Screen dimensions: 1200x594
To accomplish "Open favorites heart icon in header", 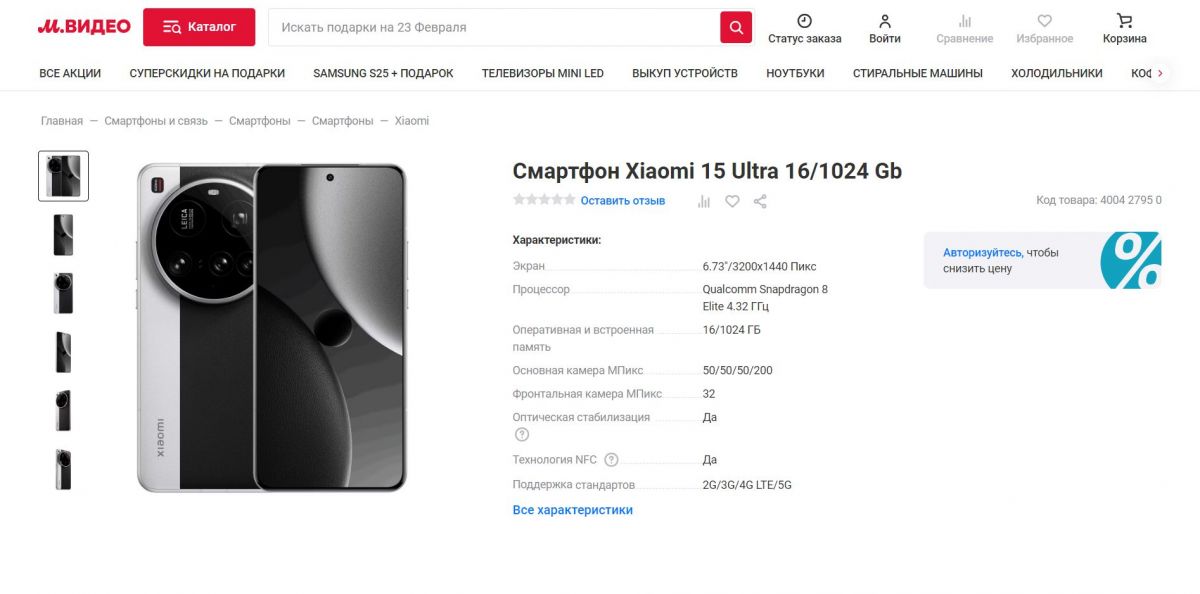I will point(1045,21).
